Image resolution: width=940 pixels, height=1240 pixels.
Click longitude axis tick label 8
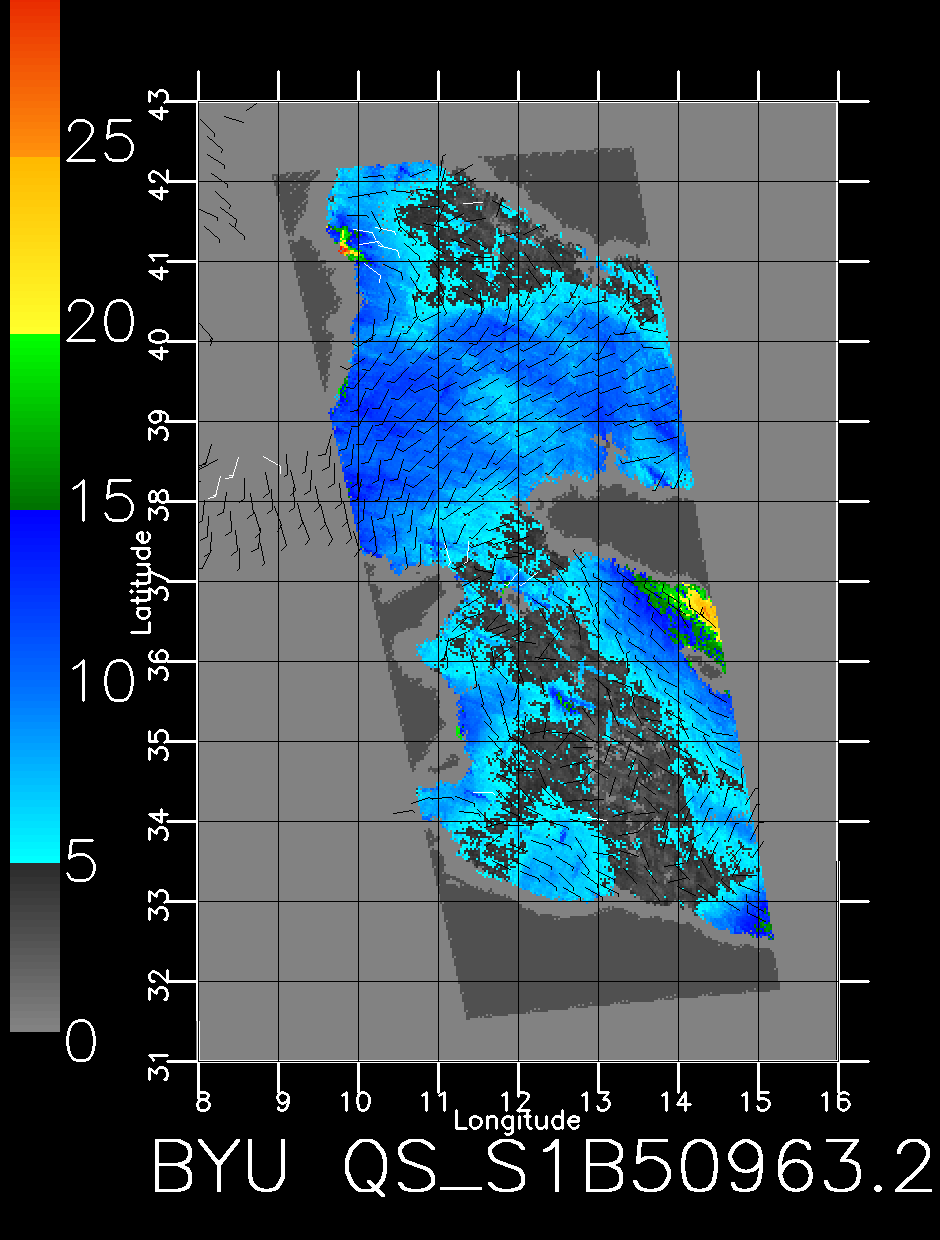[204, 1101]
